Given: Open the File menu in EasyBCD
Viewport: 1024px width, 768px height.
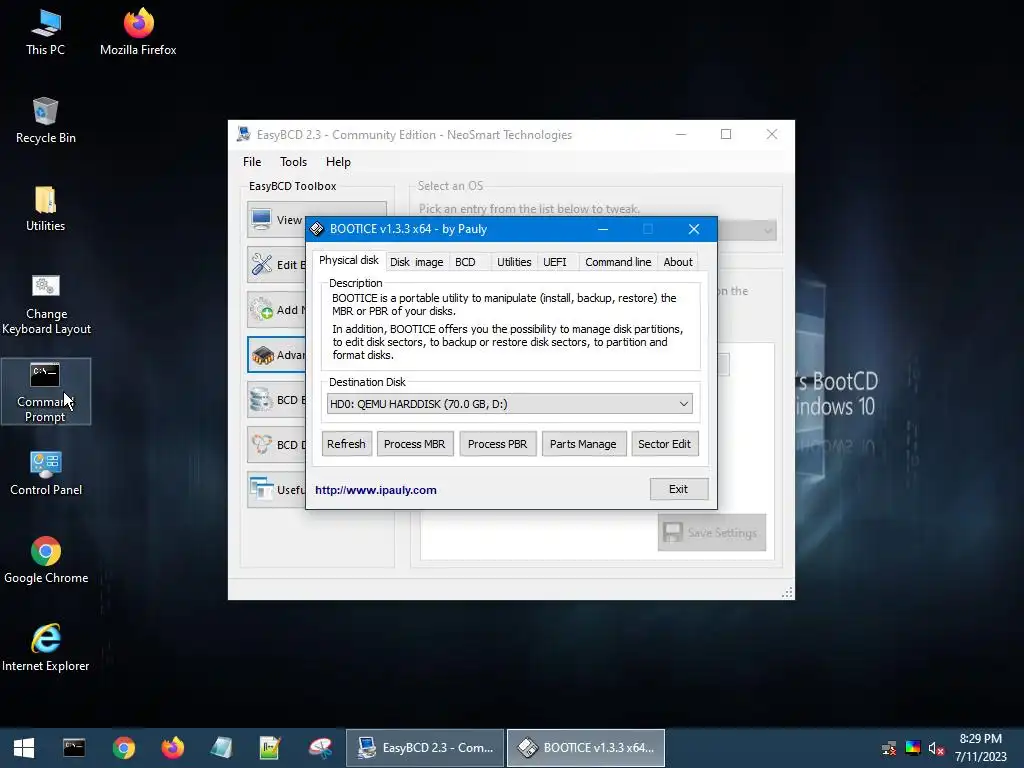Looking at the screenshot, I should (x=252, y=162).
